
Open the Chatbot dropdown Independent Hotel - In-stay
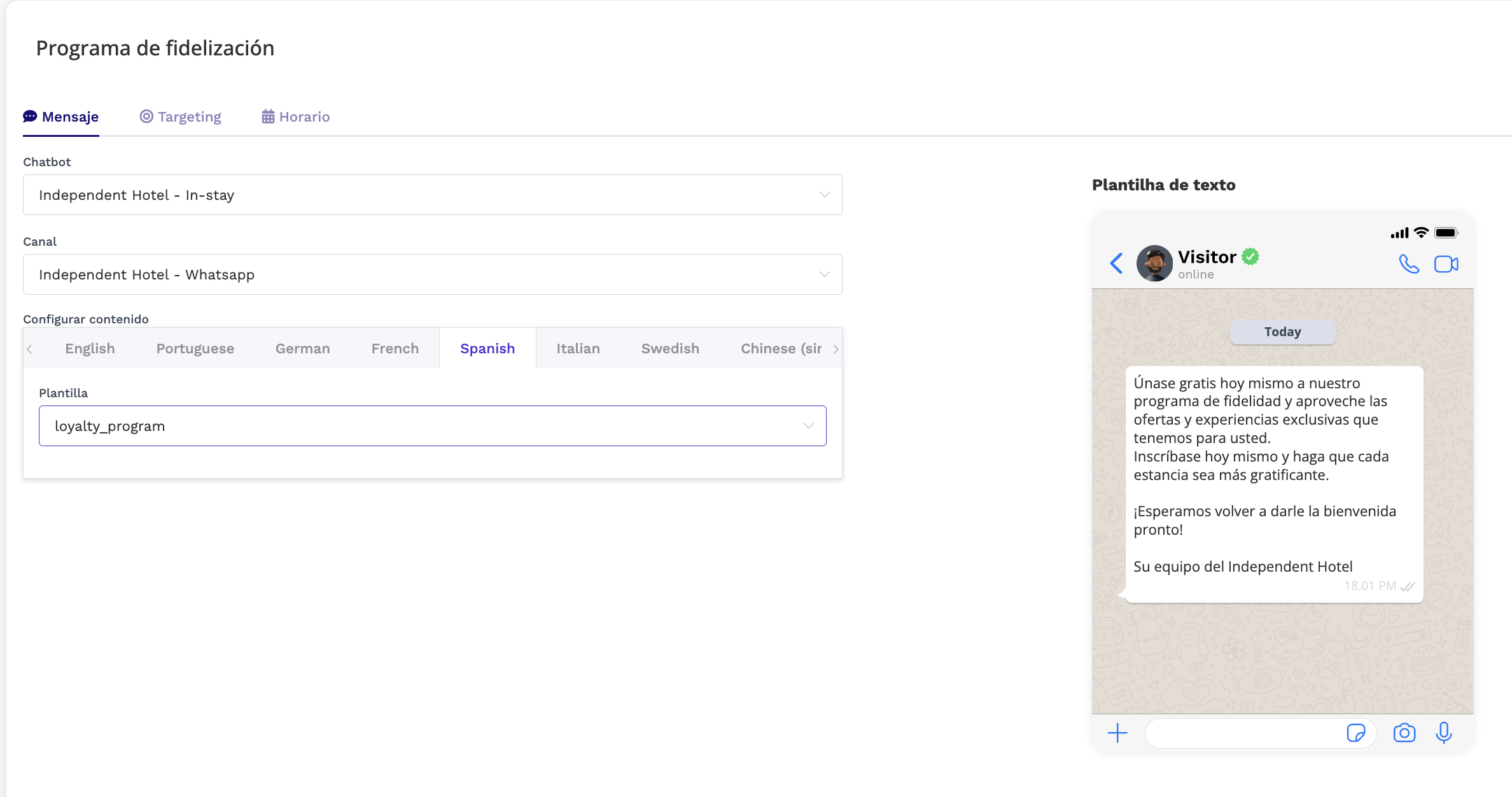pyautogui.click(x=433, y=195)
